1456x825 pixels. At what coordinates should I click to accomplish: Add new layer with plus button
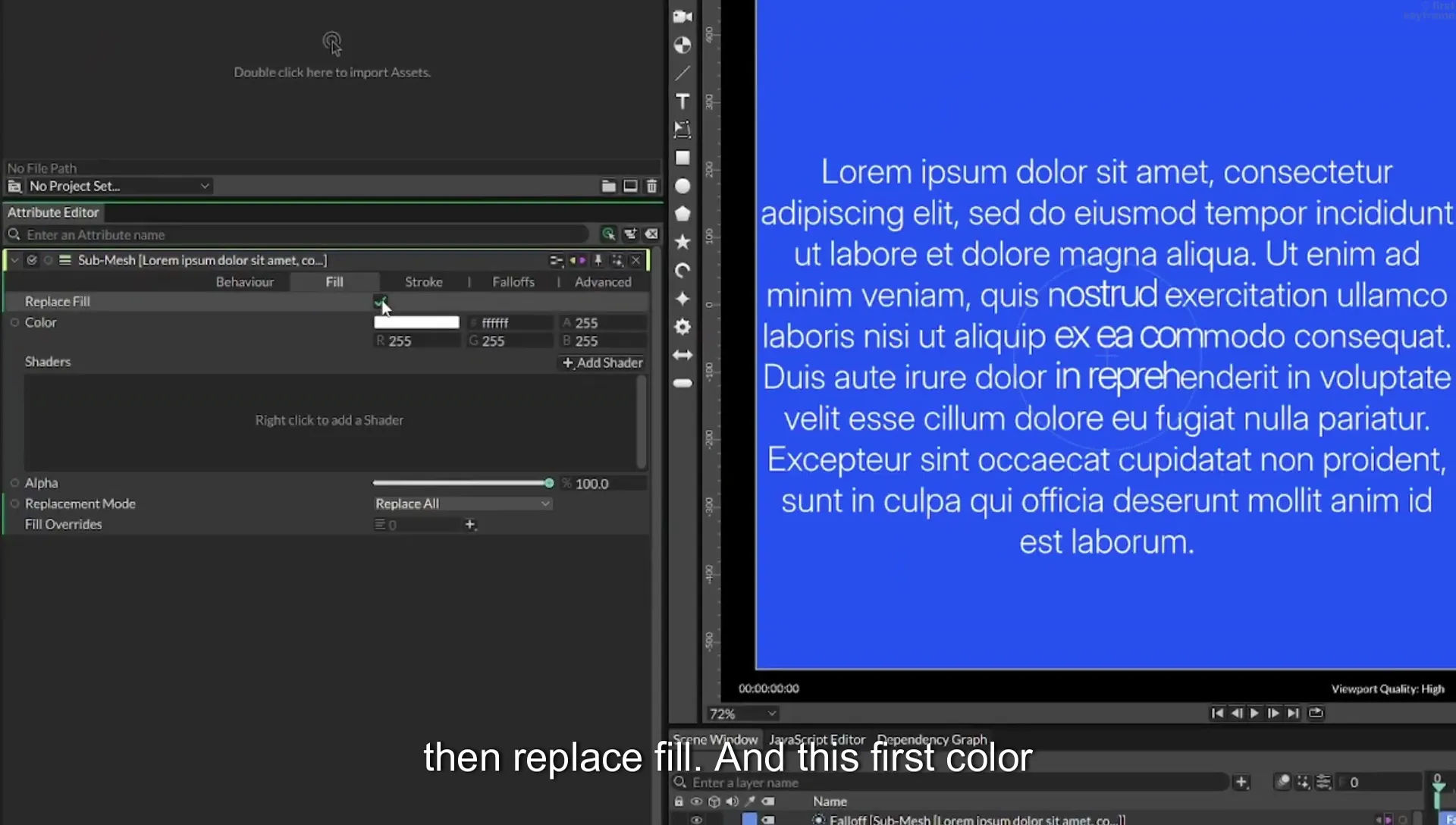point(1241,783)
